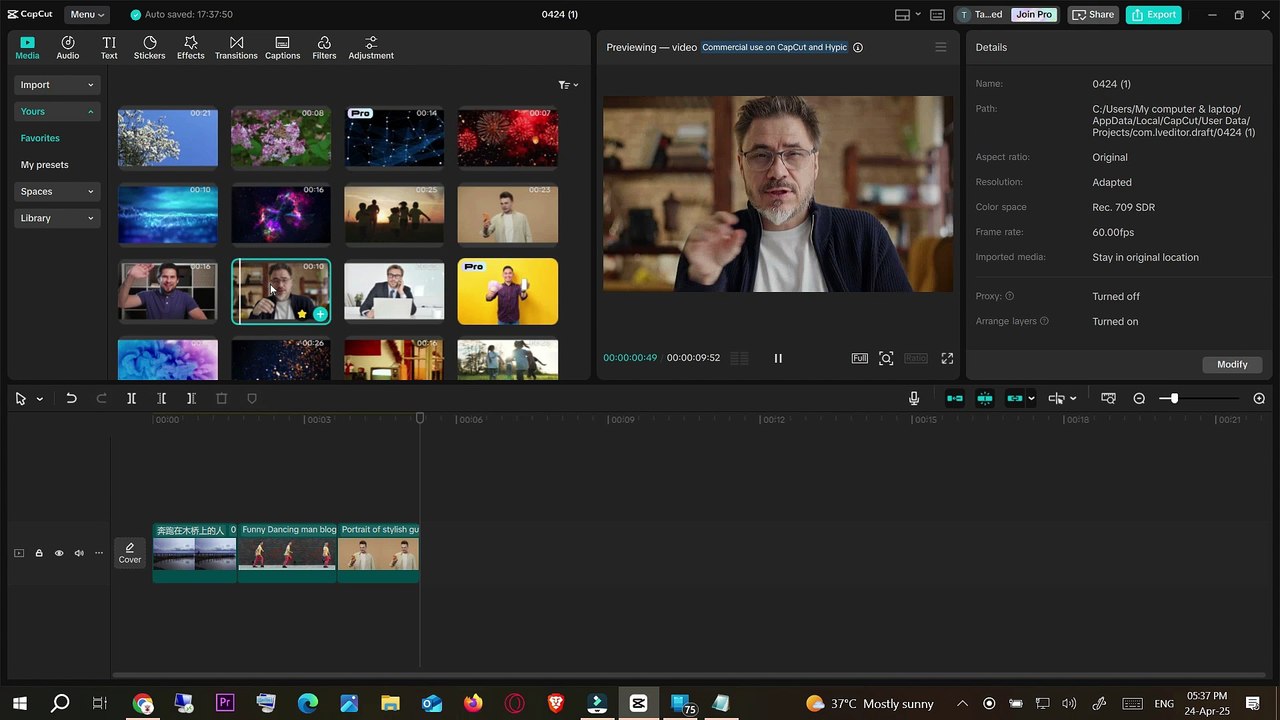This screenshot has width=1280, height=720.
Task: Expand the preview to fullscreen
Action: [947, 358]
